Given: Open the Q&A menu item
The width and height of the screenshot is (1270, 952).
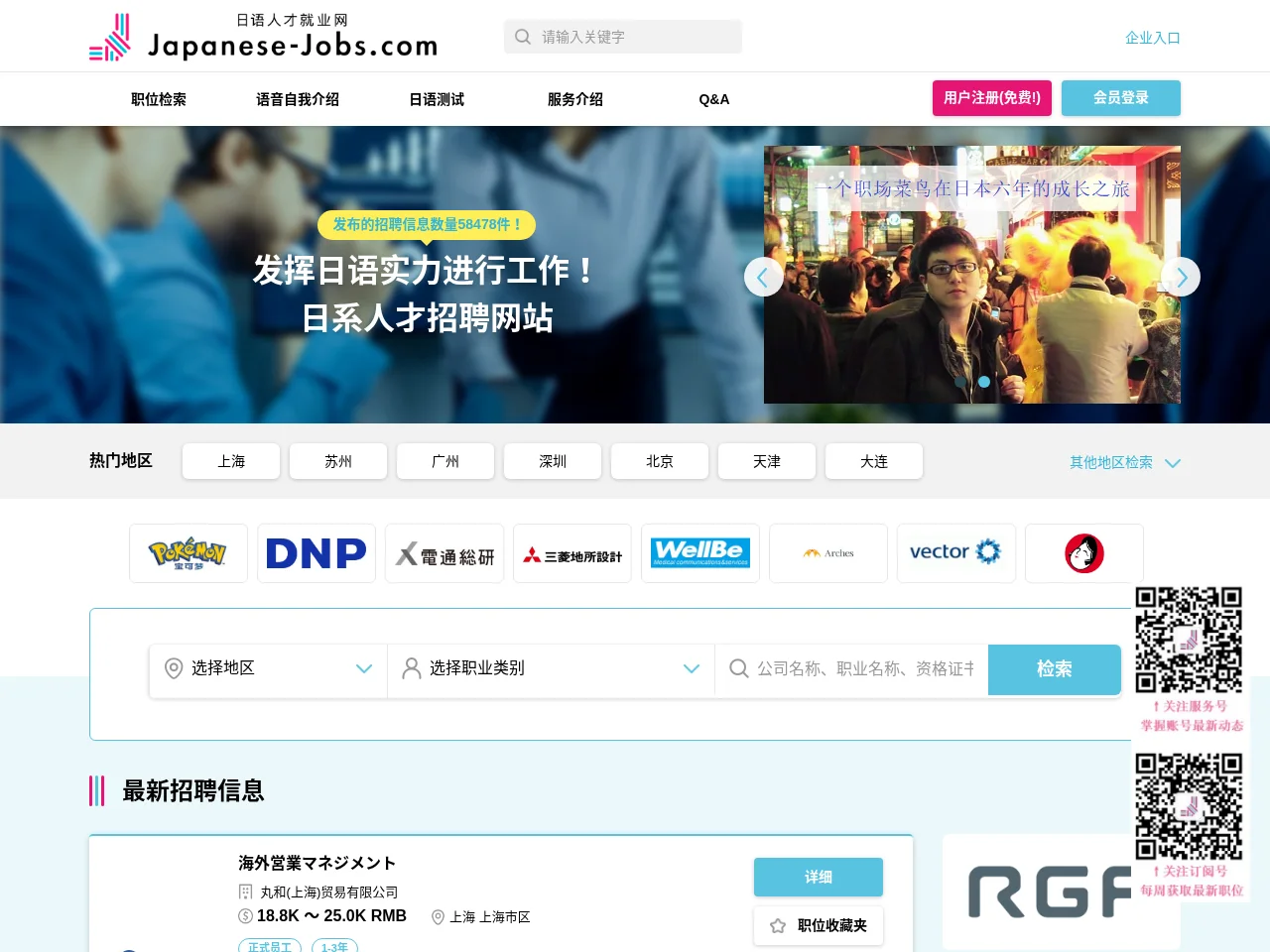Looking at the screenshot, I should [x=714, y=99].
